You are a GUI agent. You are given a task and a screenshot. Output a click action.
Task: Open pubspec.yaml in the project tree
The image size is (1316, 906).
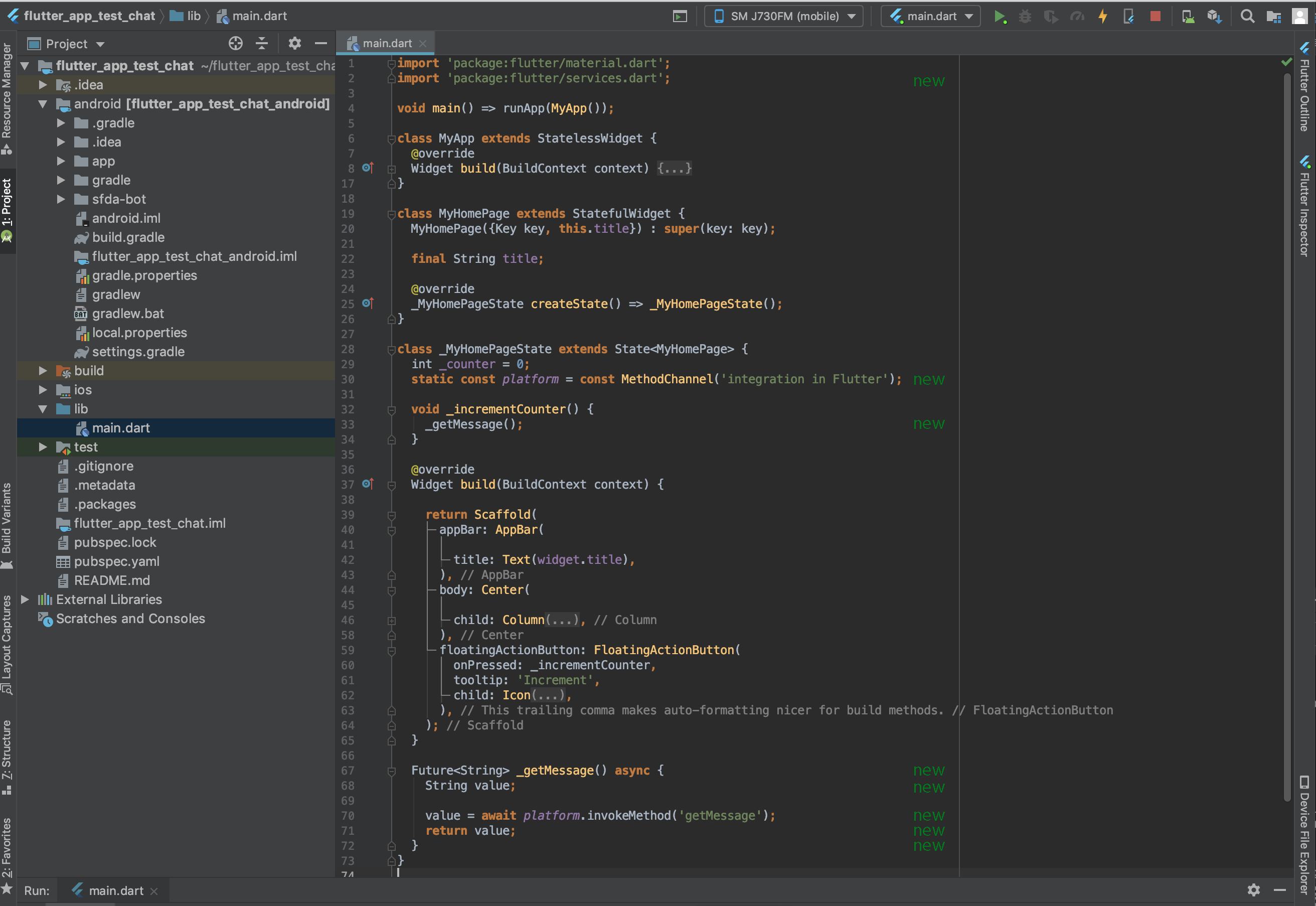pyautogui.click(x=116, y=561)
